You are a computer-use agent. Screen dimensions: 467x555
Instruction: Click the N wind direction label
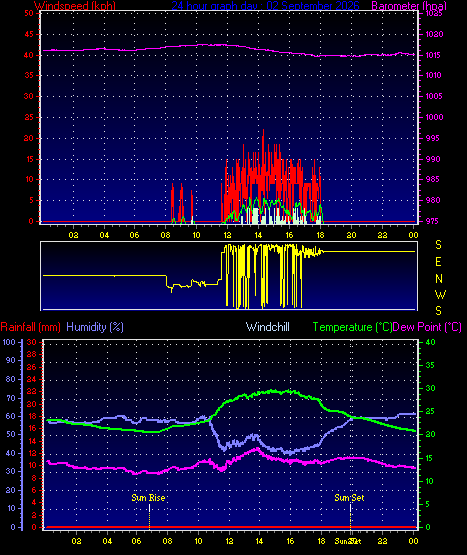[439, 279]
